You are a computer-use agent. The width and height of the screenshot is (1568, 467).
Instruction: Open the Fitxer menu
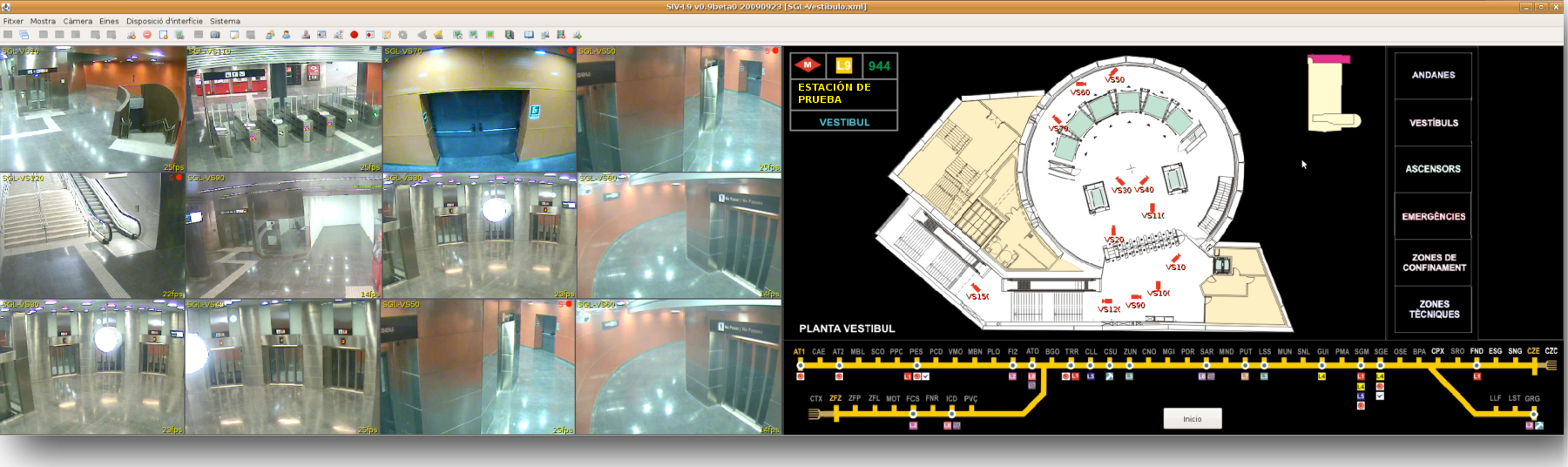(13, 21)
